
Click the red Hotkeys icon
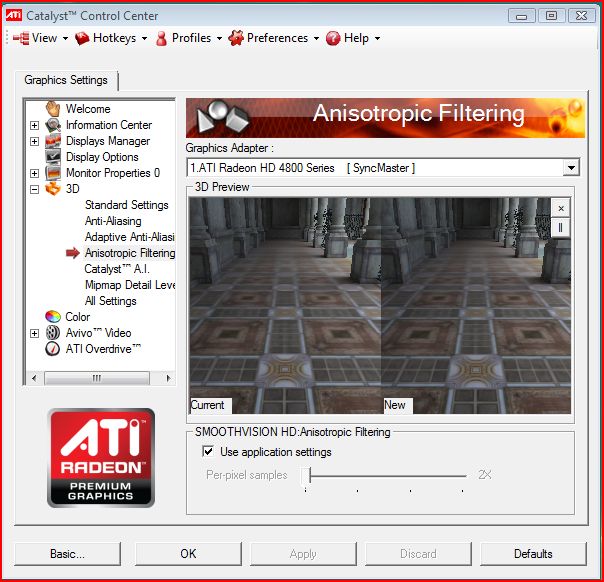pos(82,38)
